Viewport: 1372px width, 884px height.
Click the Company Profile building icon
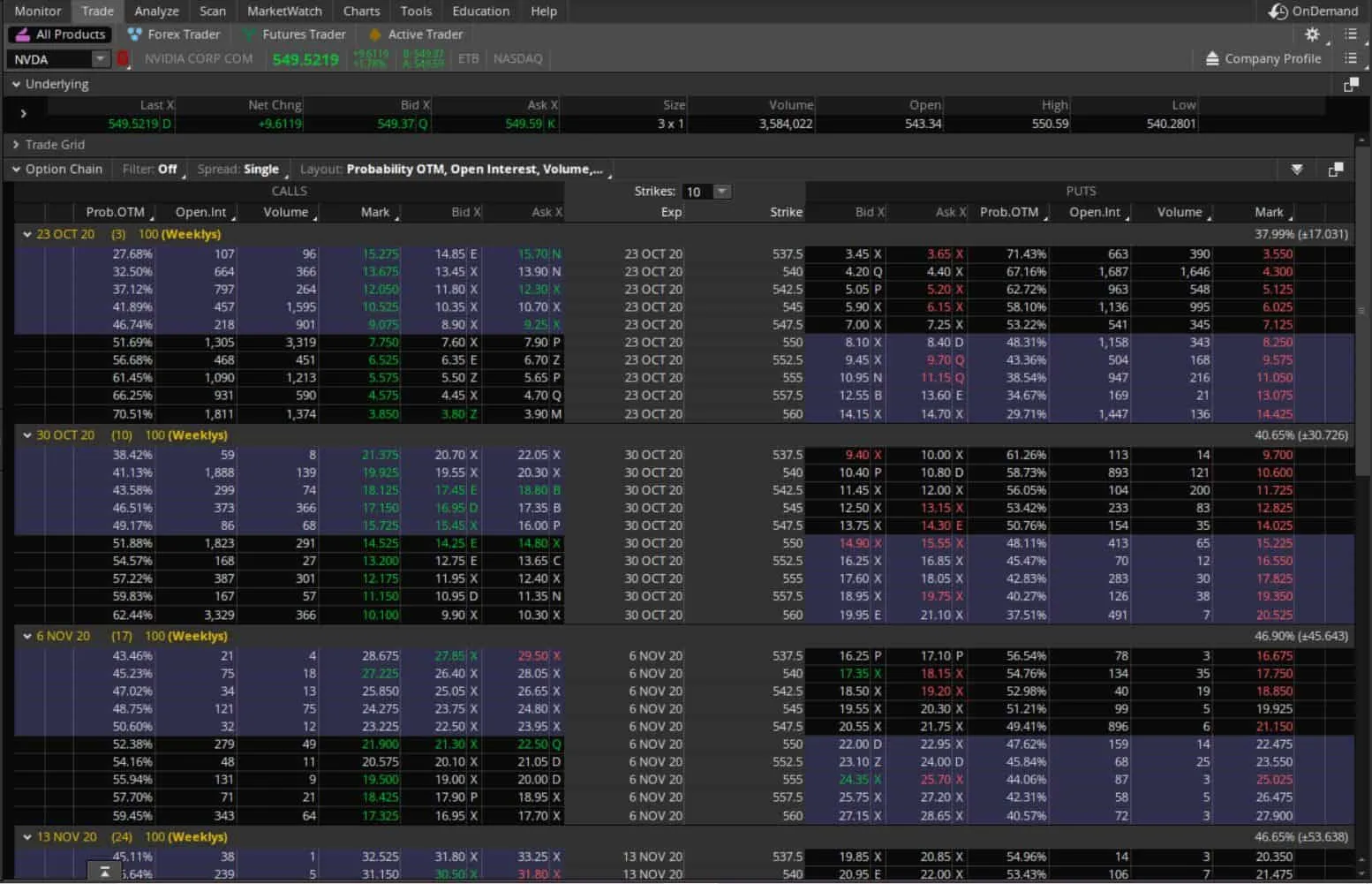coord(1212,58)
